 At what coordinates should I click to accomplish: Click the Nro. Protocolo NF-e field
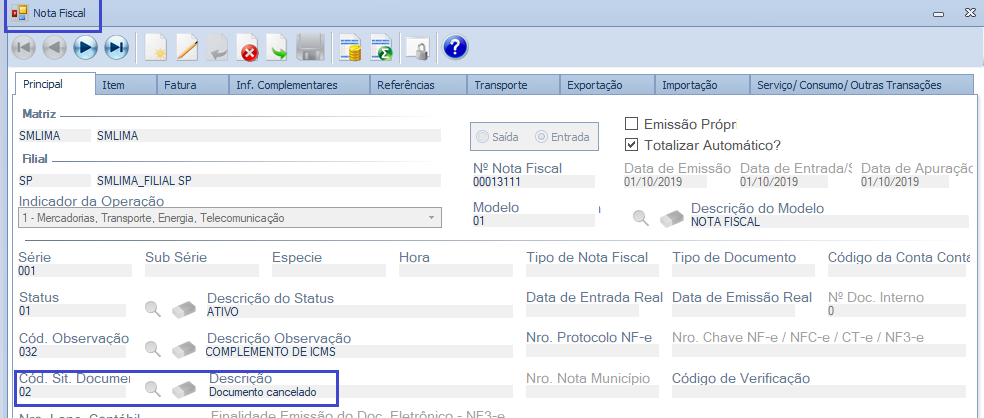[592, 351]
